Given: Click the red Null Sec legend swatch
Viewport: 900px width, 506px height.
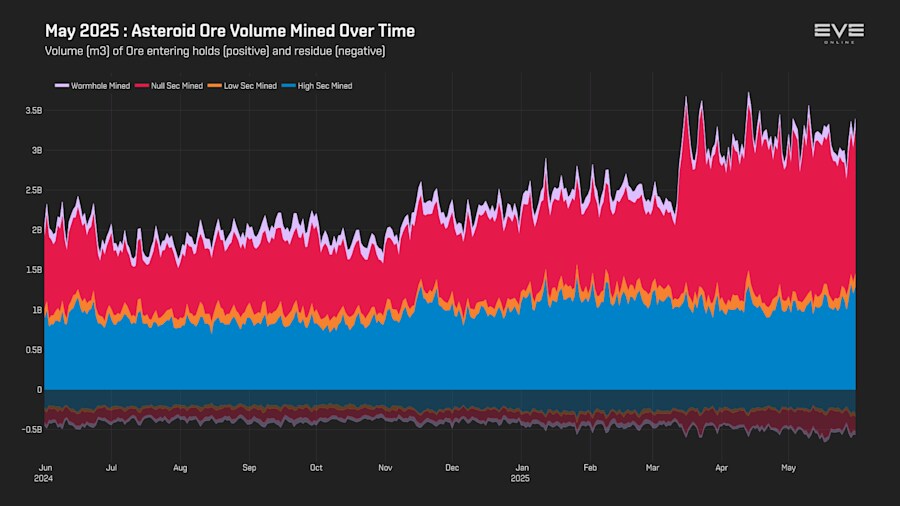Looking at the screenshot, I should pos(142,85).
